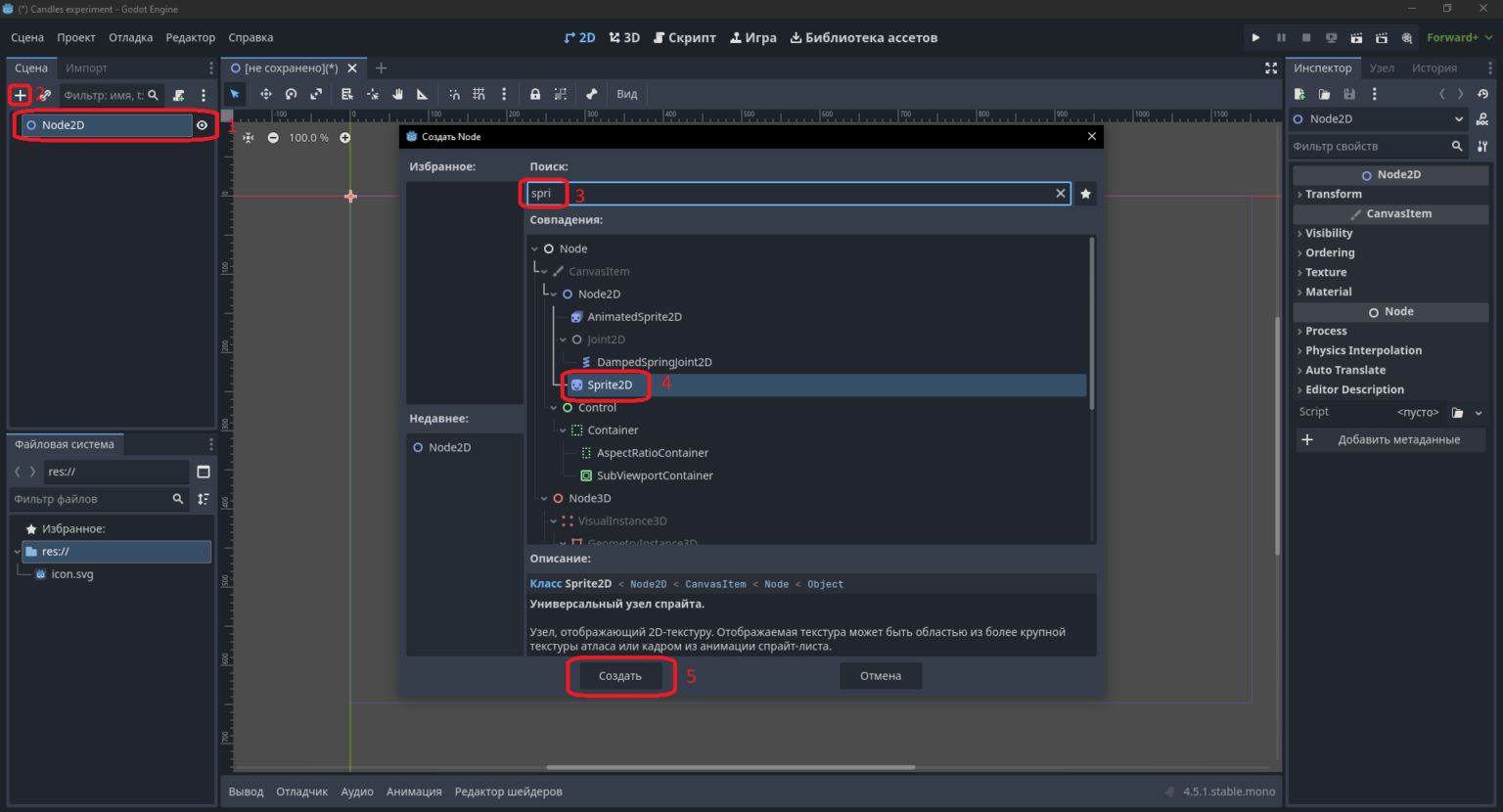Switch to the 3D workspace

click(624, 37)
